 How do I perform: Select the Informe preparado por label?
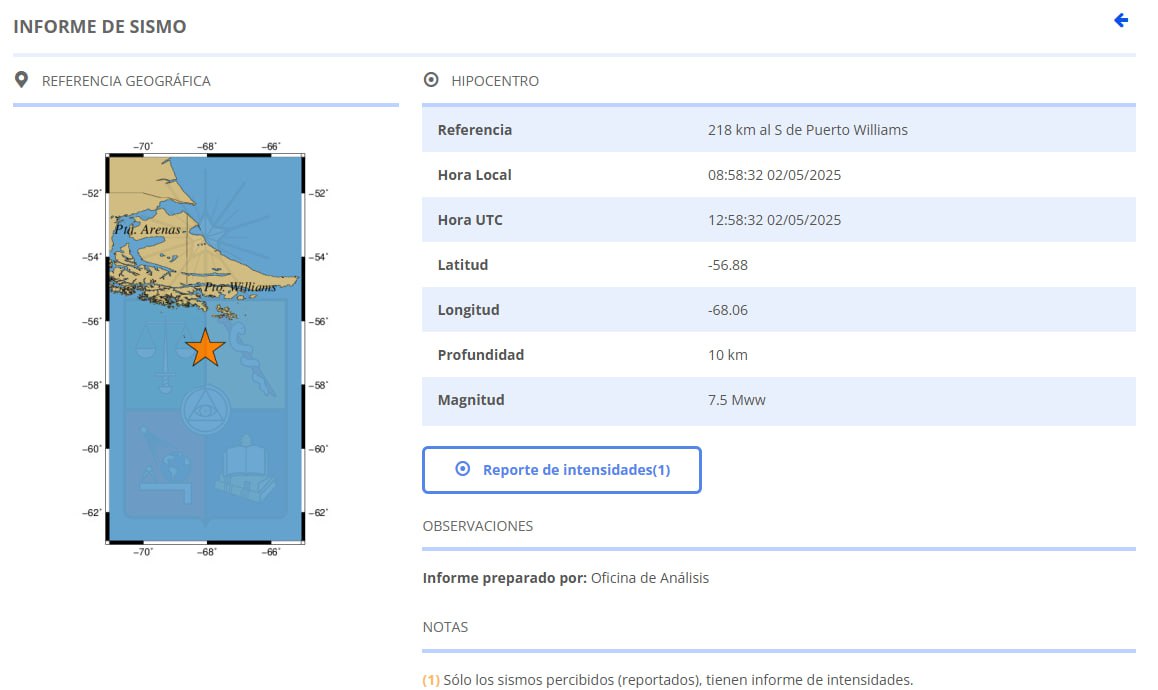coord(504,578)
